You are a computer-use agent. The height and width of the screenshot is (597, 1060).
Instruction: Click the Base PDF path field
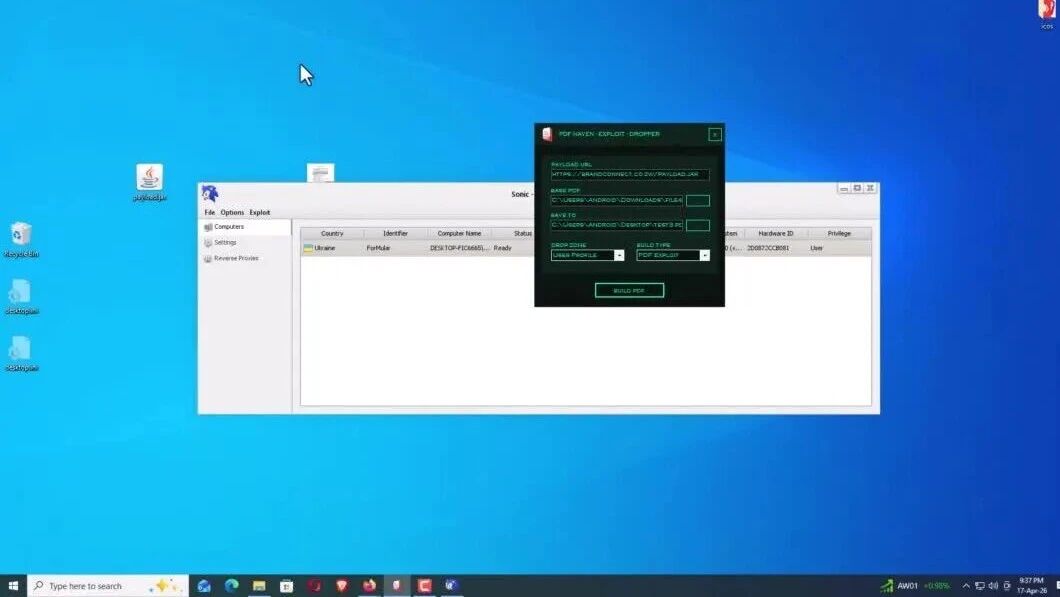coord(617,200)
